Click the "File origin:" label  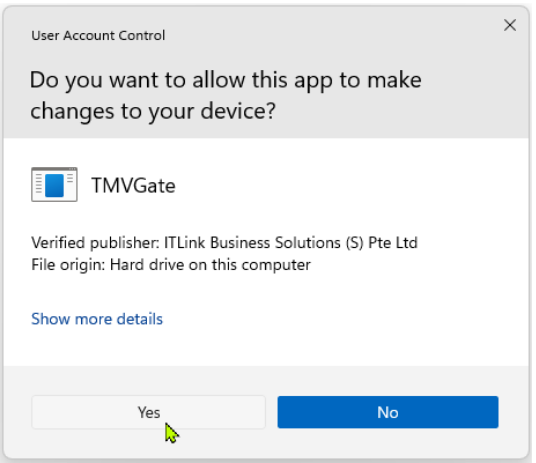[68, 265]
